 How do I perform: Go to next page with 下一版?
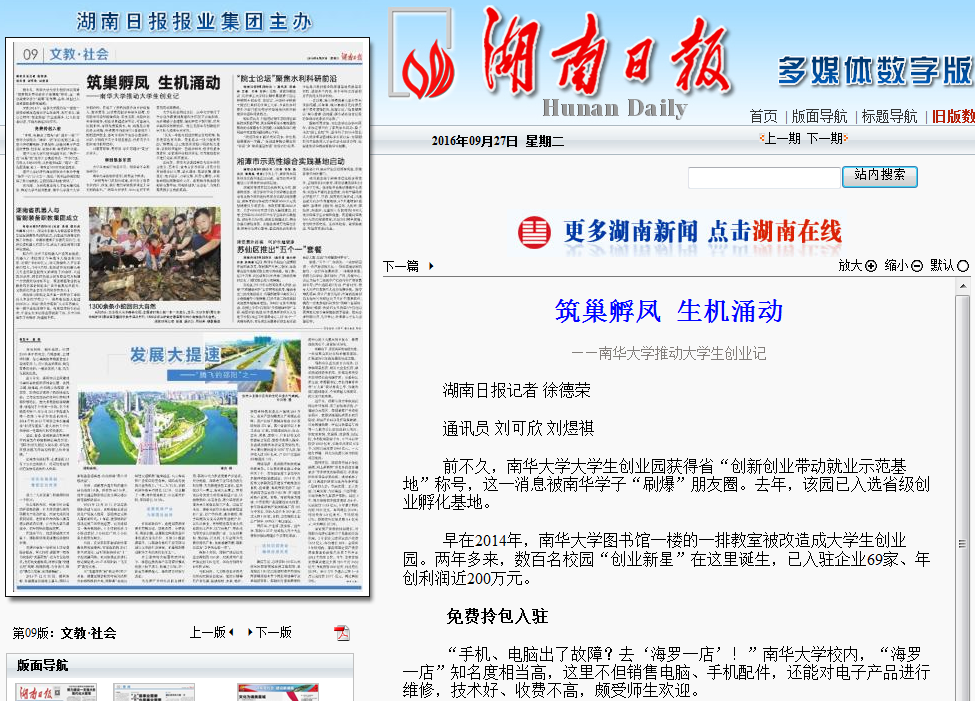[x=269, y=632]
